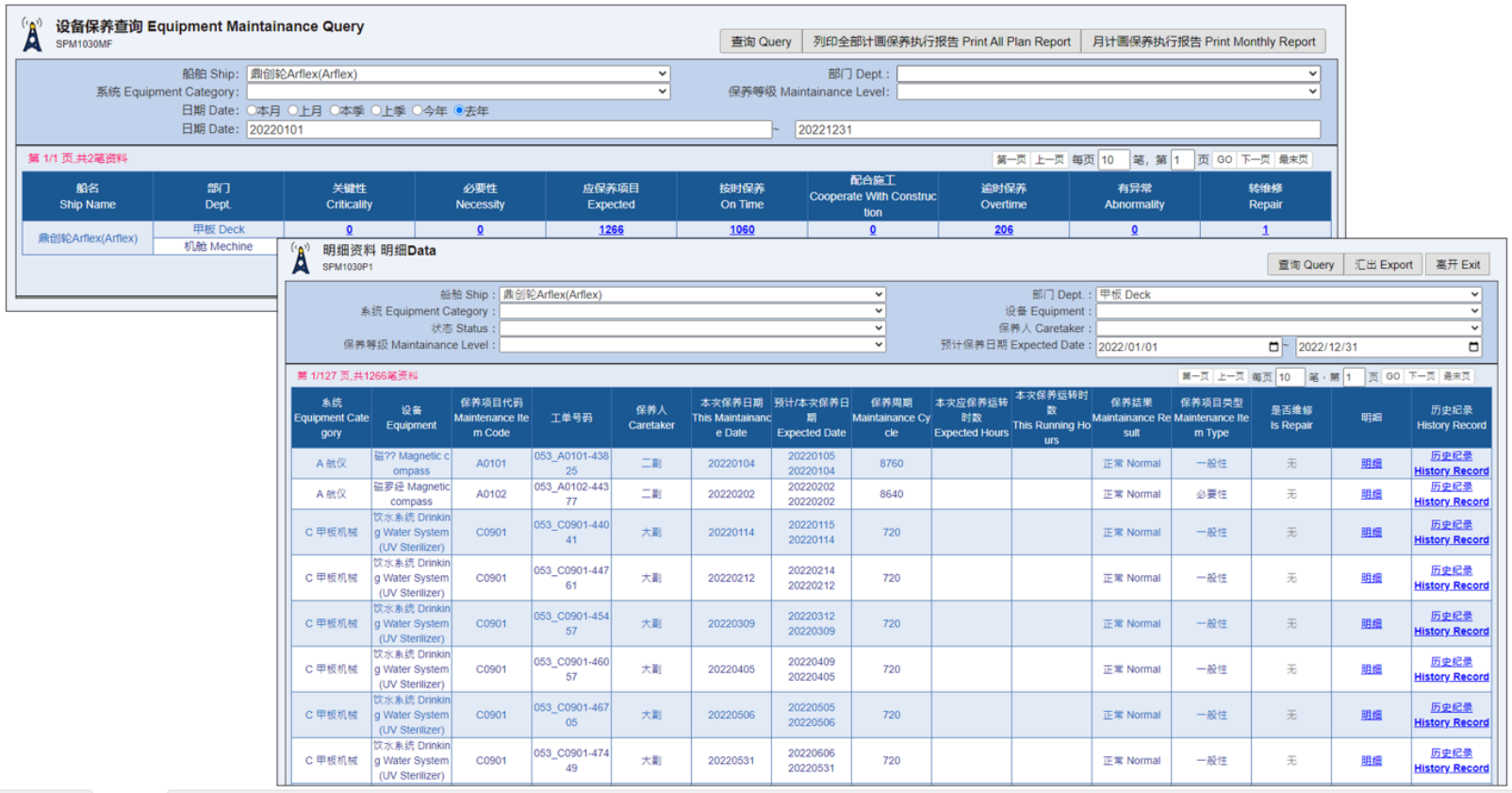The image size is (1512, 793).
Task: Open the 保养人 Caretaker dropdown
Action: pyautogui.click(x=1289, y=328)
